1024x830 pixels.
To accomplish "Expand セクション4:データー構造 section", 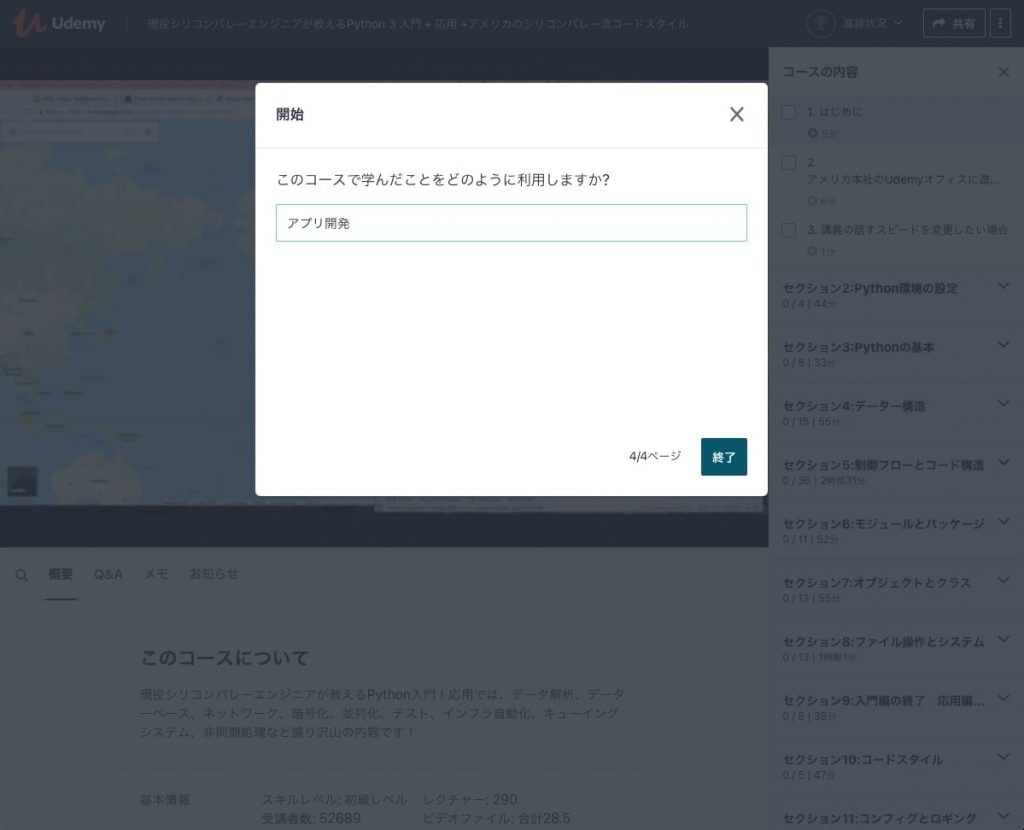I will (x=1004, y=405).
